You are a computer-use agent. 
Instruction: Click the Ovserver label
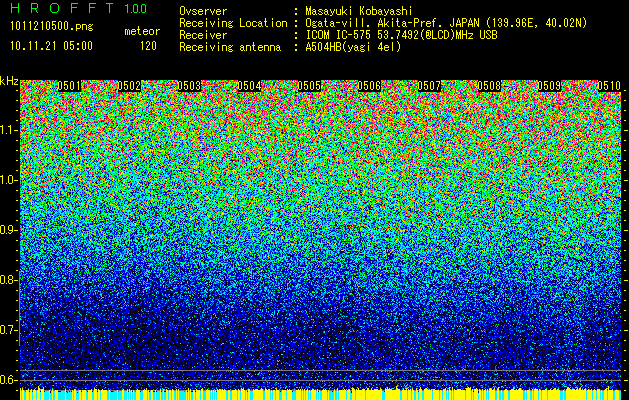pyautogui.click(x=203, y=11)
